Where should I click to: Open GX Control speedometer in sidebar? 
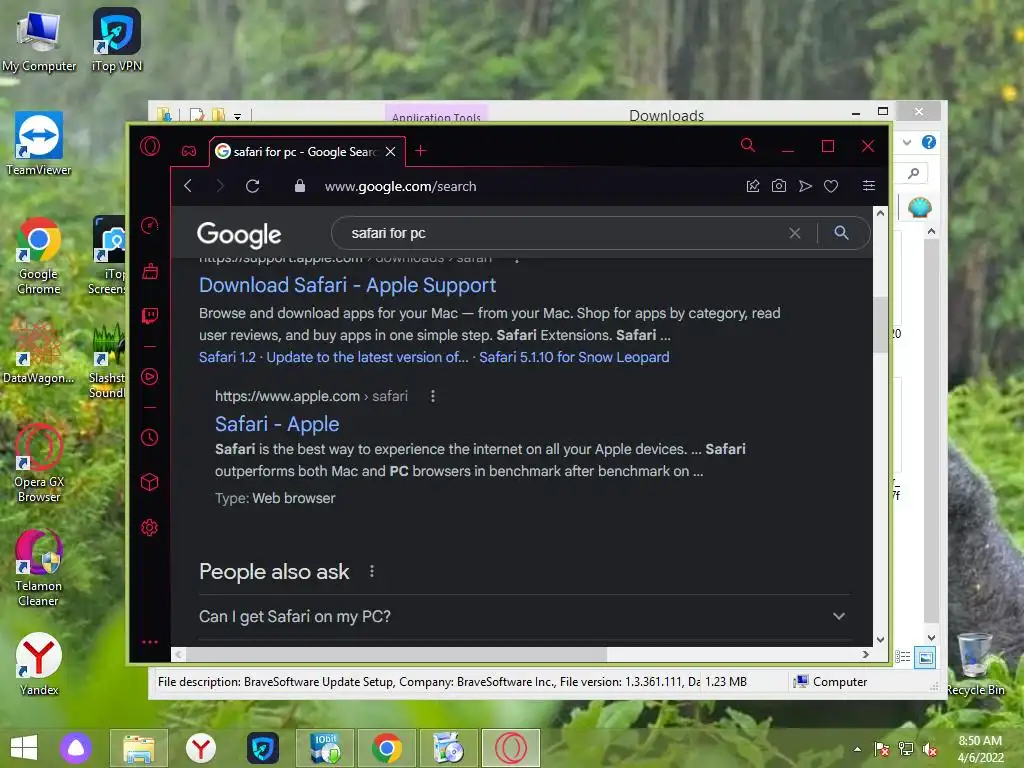(150, 225)
